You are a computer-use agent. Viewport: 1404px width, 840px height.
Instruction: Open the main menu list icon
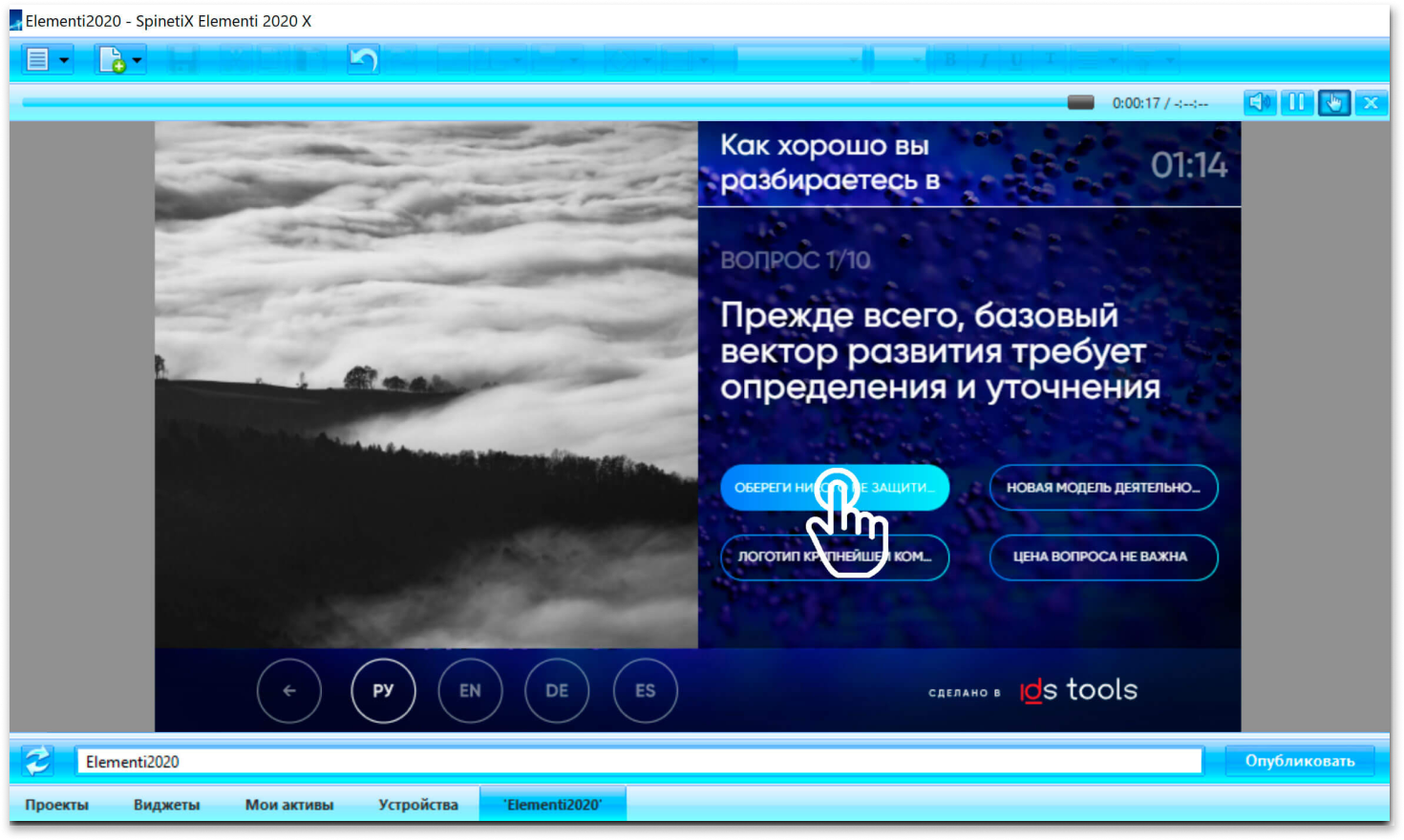pos(37,60)
